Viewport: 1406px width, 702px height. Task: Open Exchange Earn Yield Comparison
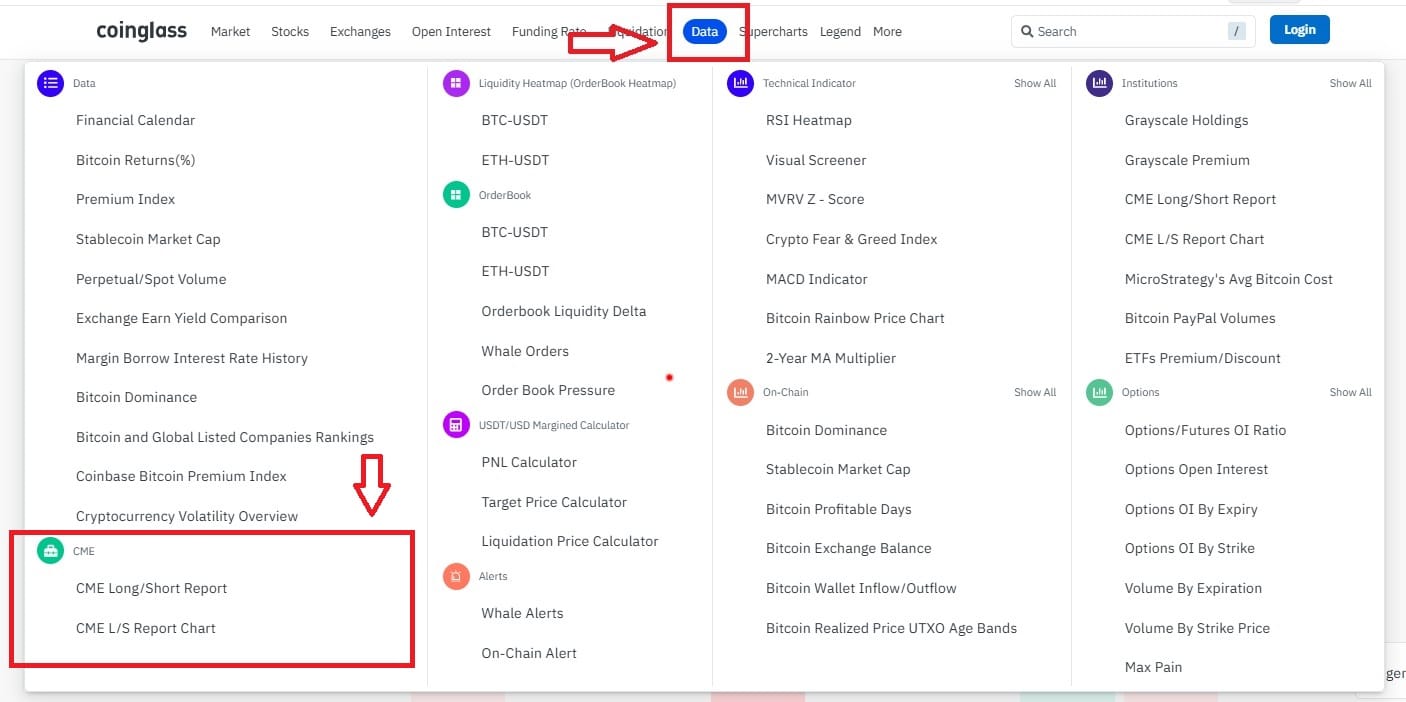tap(181, 318)
